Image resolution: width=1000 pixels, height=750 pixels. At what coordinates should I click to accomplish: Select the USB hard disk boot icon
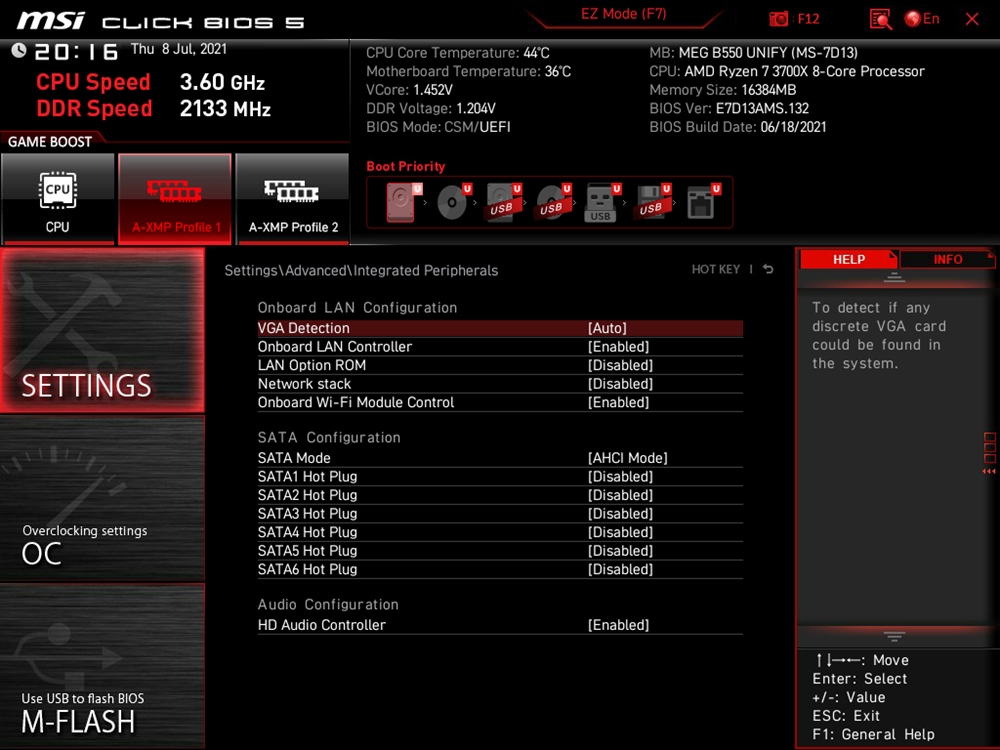click(503, 202)
